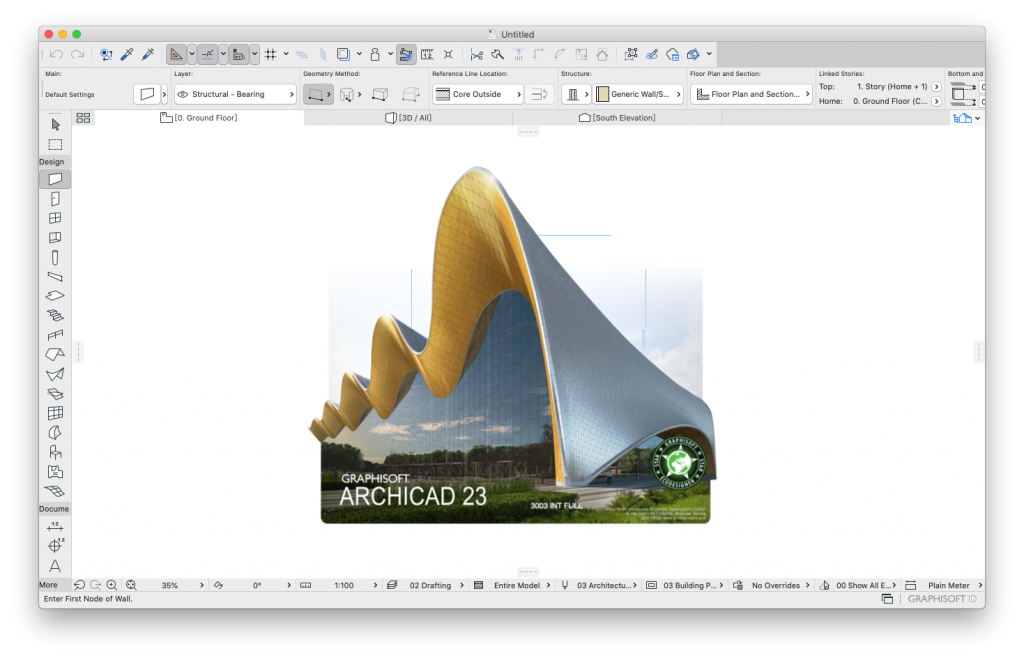Select the Level Dimension tool
Screen dimensions: 1024x660
pos(55,546)
